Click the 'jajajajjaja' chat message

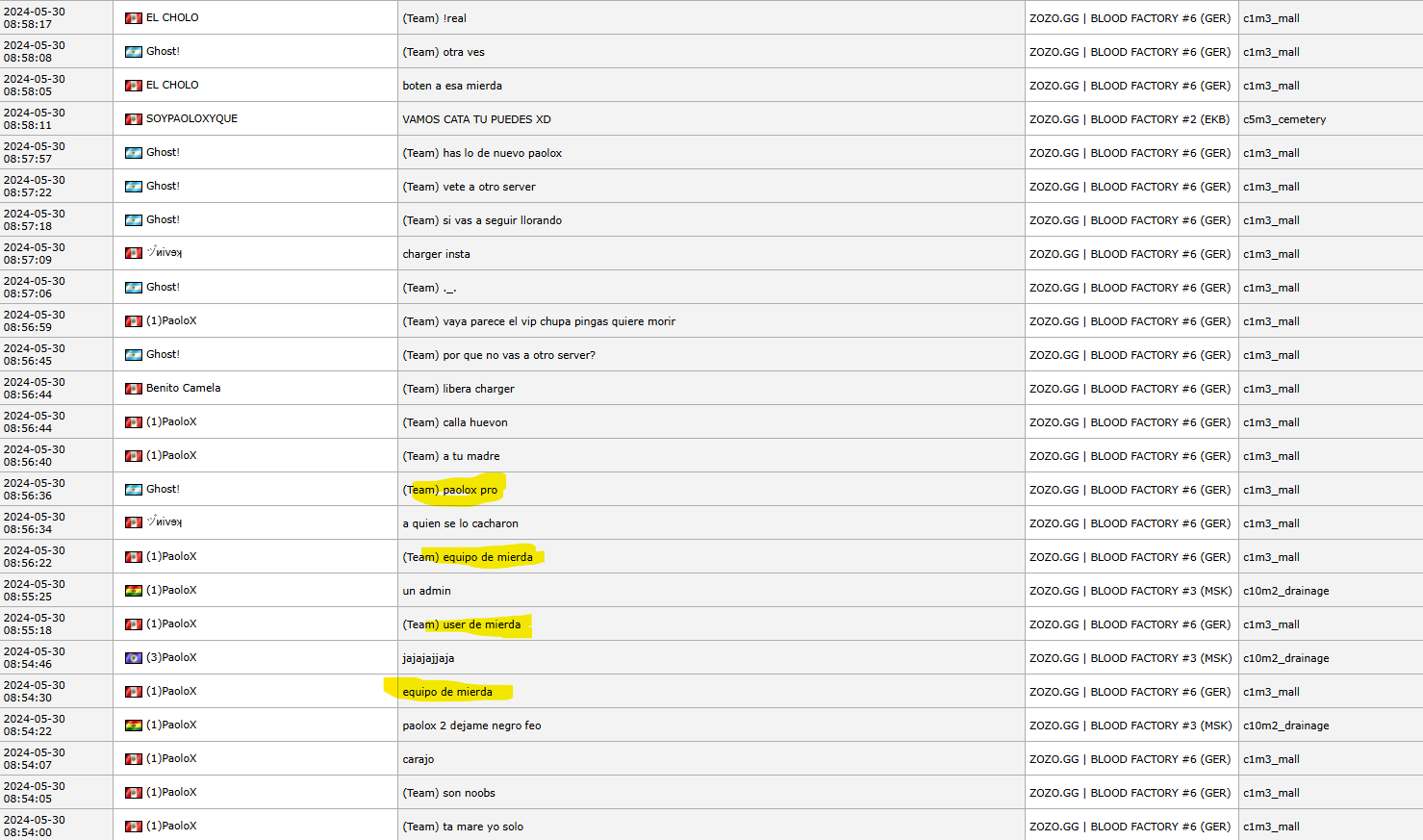(428, 658)
